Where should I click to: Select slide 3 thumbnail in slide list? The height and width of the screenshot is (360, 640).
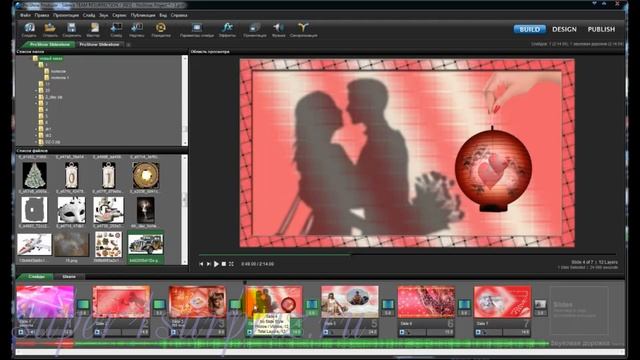pos(198,302)
